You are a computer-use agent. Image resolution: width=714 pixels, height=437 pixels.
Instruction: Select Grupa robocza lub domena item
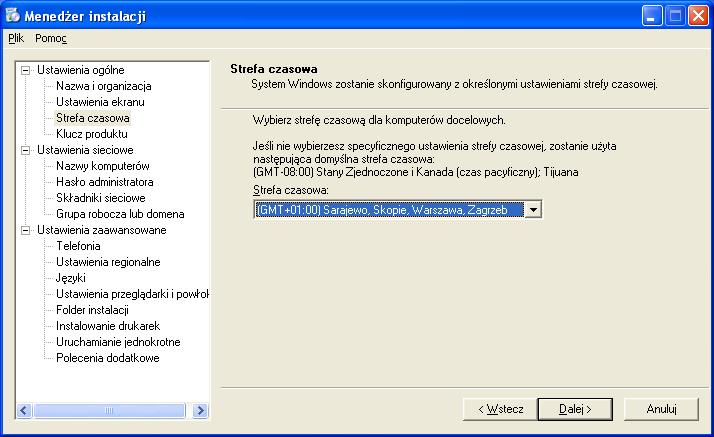tap(120, 214)
